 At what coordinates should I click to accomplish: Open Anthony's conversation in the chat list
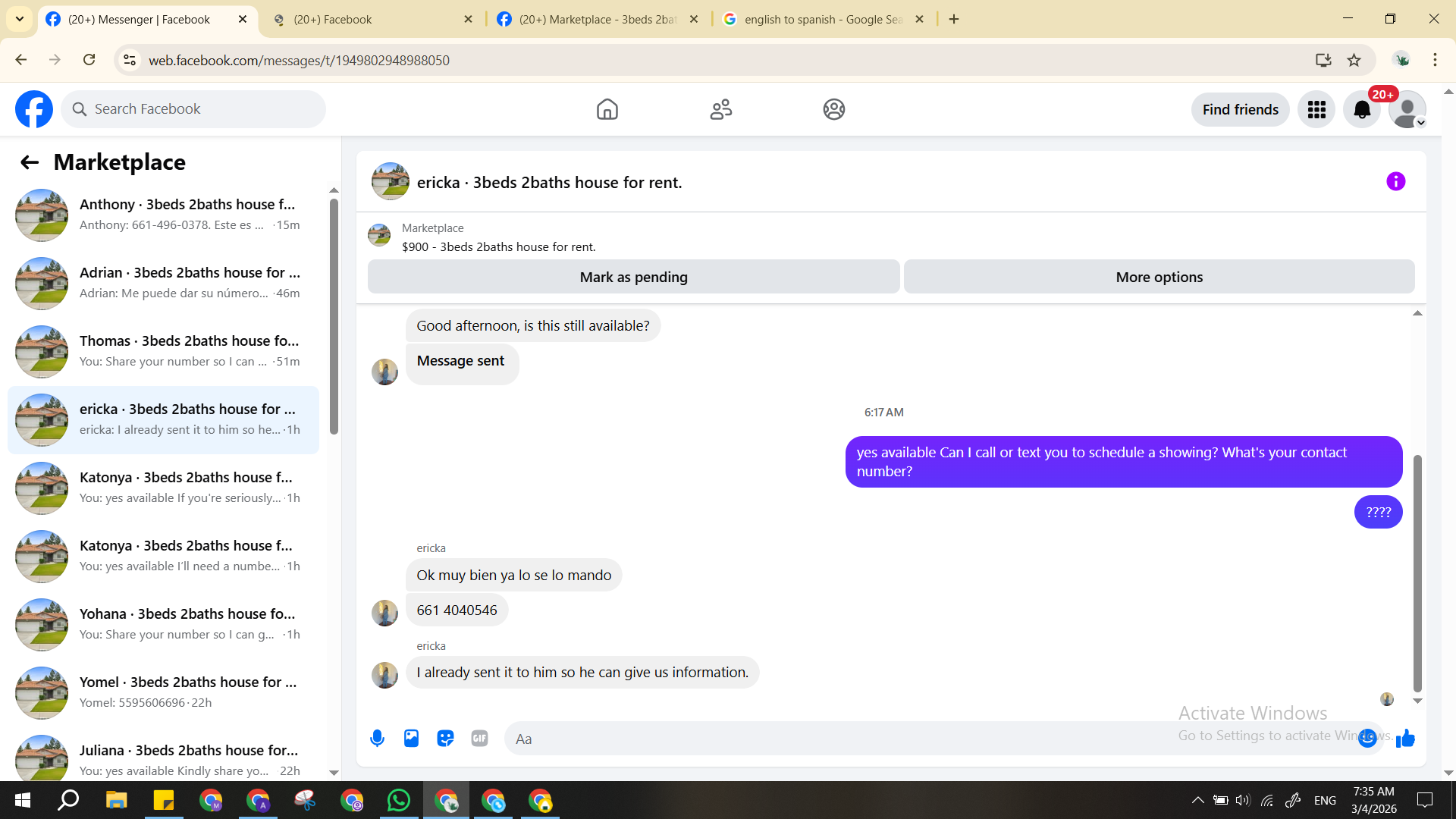tap(163, 215)
